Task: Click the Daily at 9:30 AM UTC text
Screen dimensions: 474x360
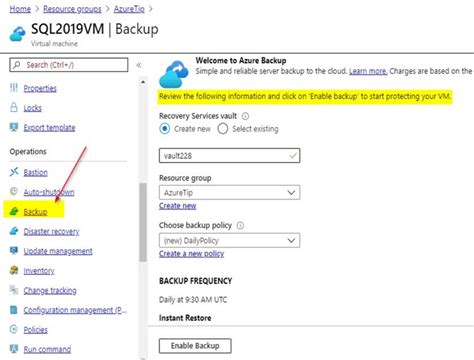Action: pyautogui.click(x=193, y=300)
